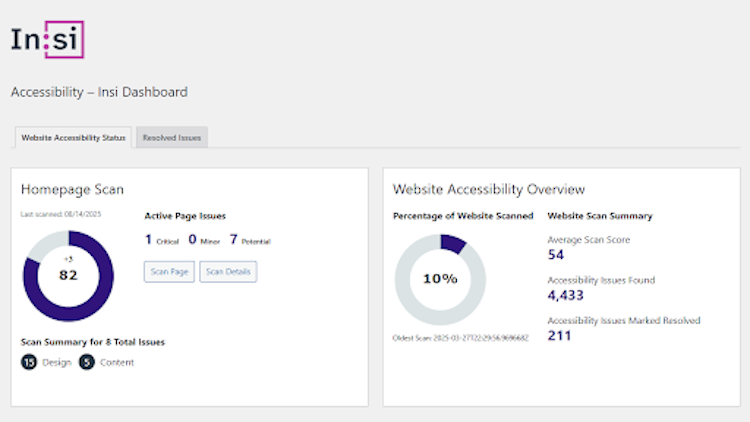
Task: Click the Average Scan Score value 54
Action: 556,255
